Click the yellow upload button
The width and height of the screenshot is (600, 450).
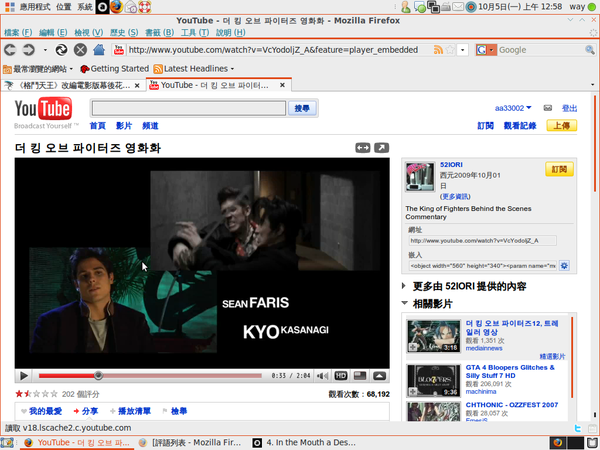[x=561, y=126]
